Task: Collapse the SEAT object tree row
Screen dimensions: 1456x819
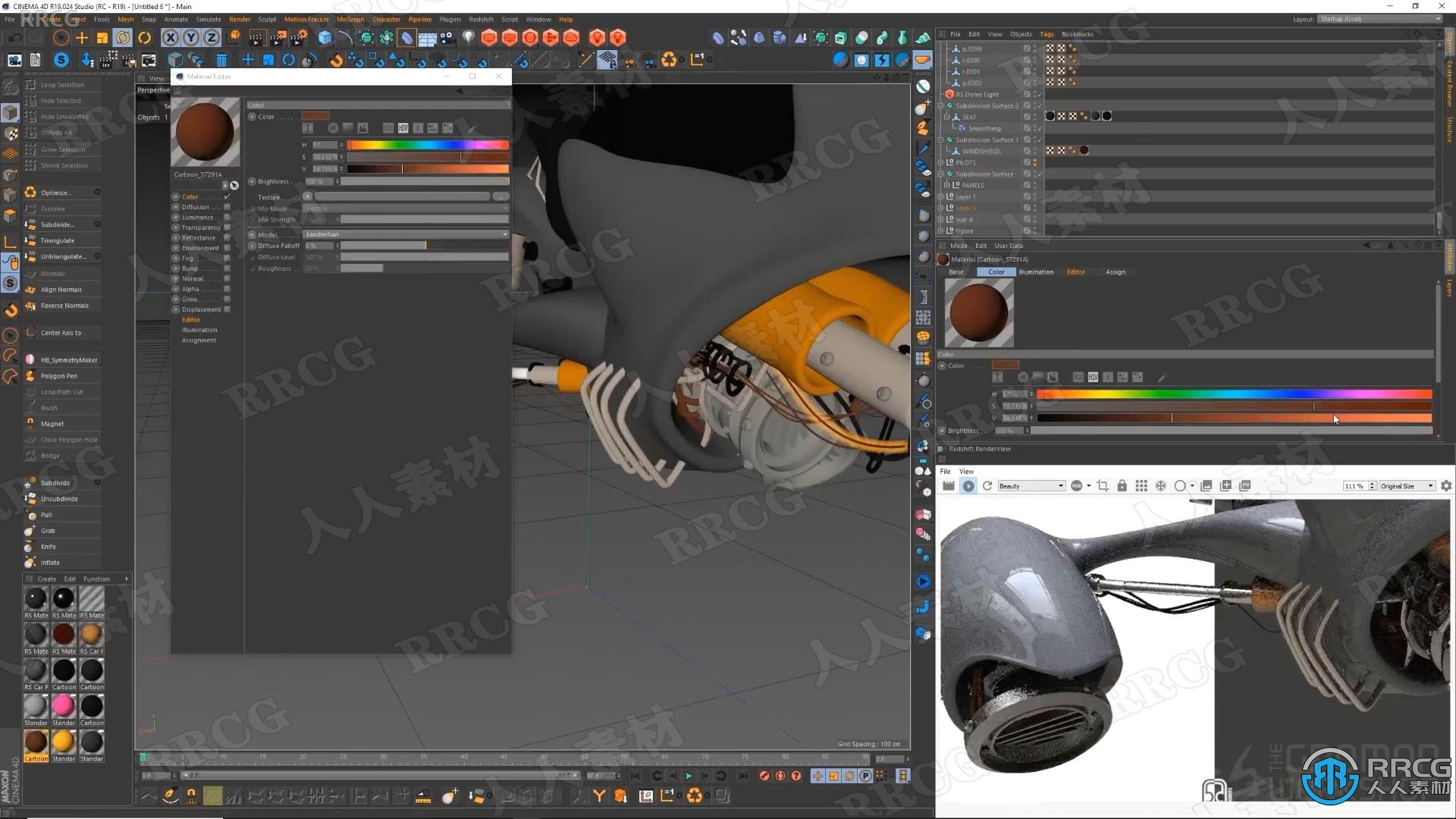Action: 946,117
